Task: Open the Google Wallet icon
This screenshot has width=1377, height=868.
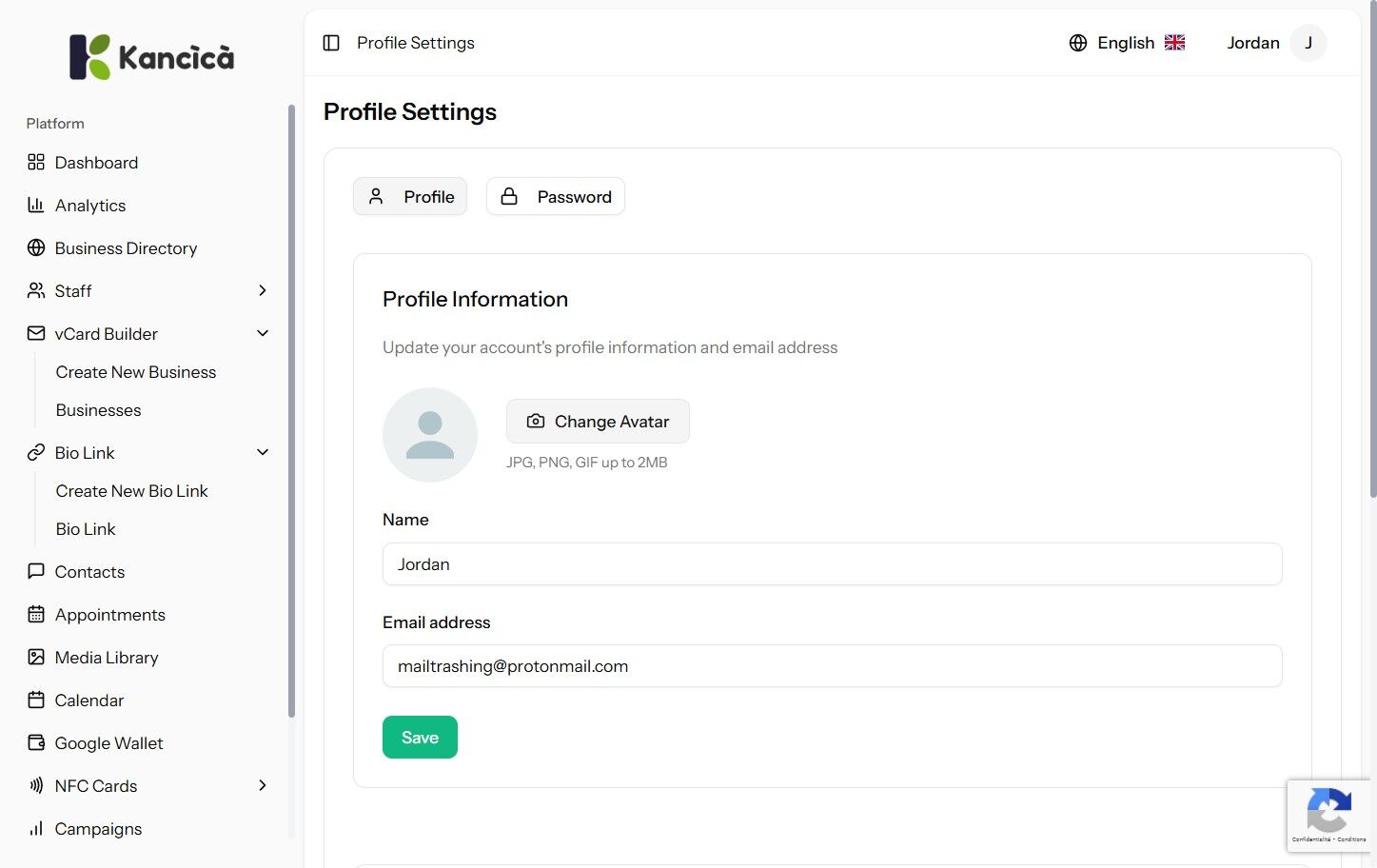Action: coord(36,743)
